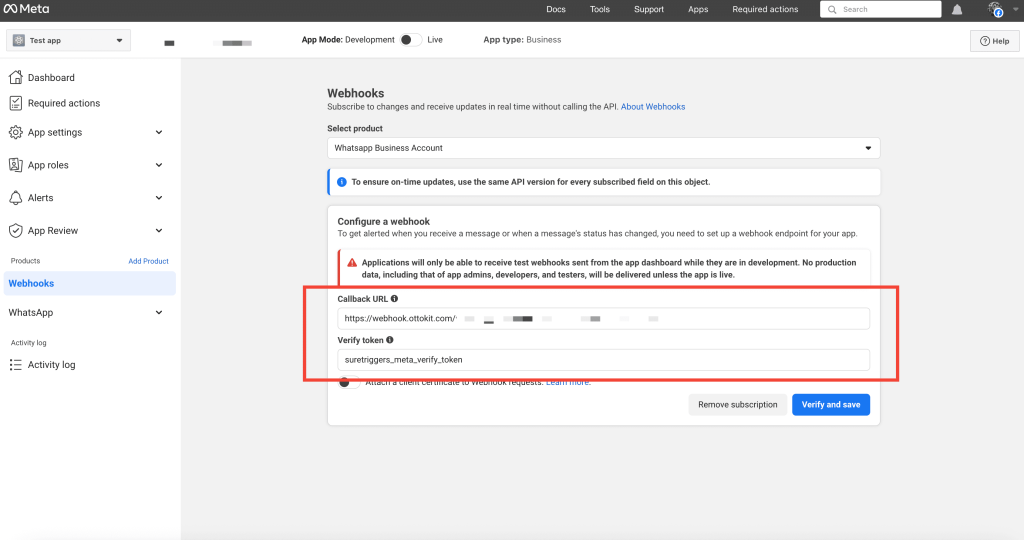Click the notifications bell icon

pos(958,10)
